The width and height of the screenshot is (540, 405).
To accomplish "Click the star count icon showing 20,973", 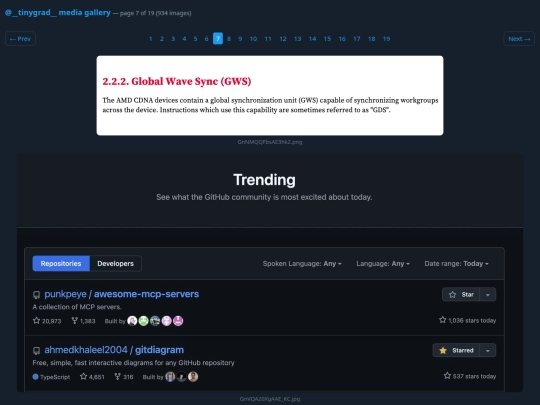I will click(x=37, y=321).
